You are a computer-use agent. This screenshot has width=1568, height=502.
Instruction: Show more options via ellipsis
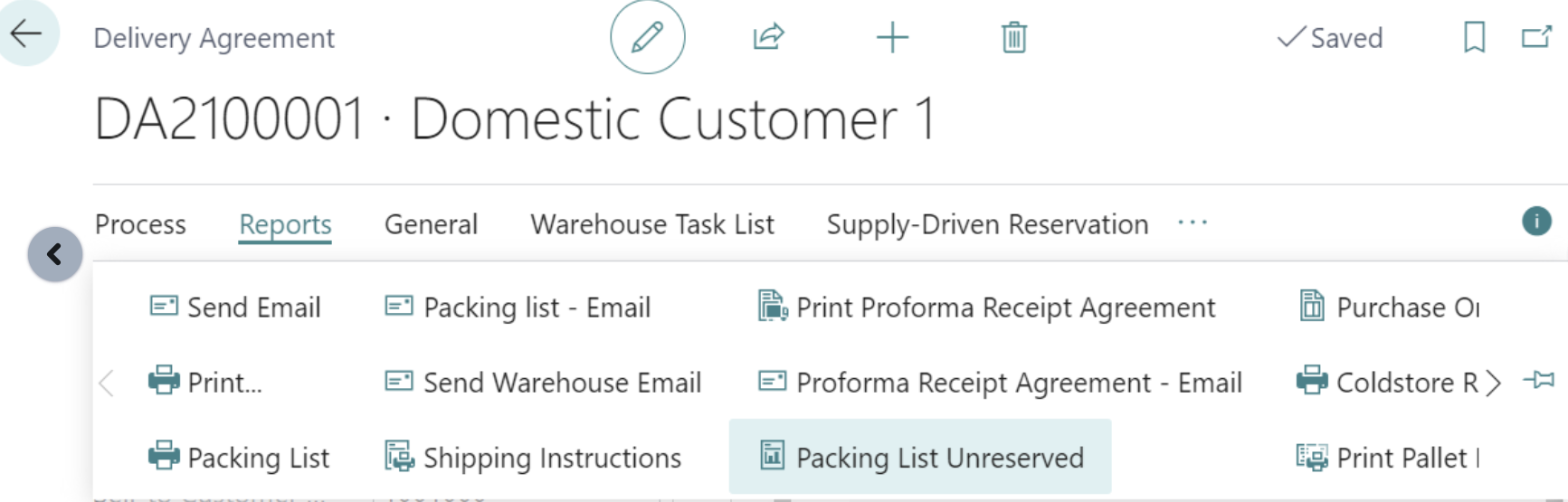point(1193,223)
